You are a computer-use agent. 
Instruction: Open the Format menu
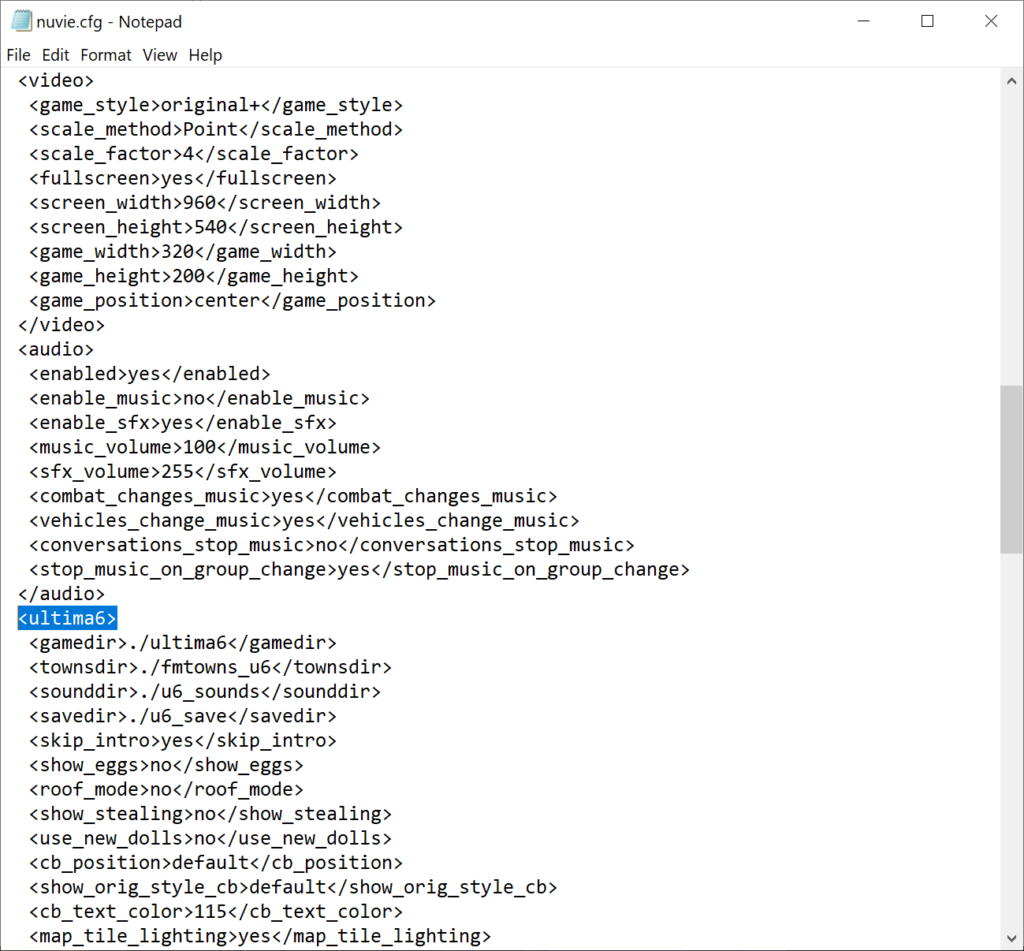[106, 55]
